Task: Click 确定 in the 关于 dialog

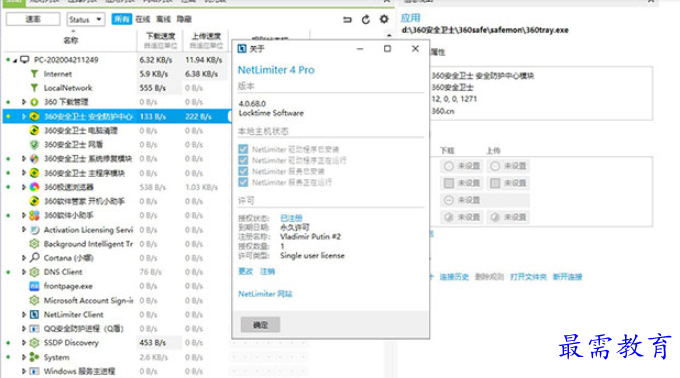Action: point(260,325)
